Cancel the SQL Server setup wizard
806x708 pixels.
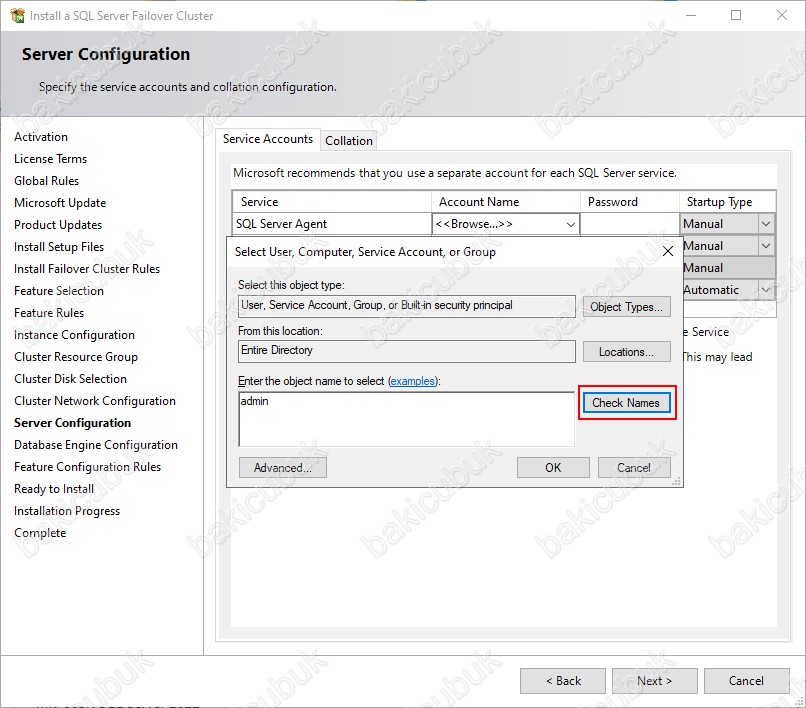pos(746,681)
